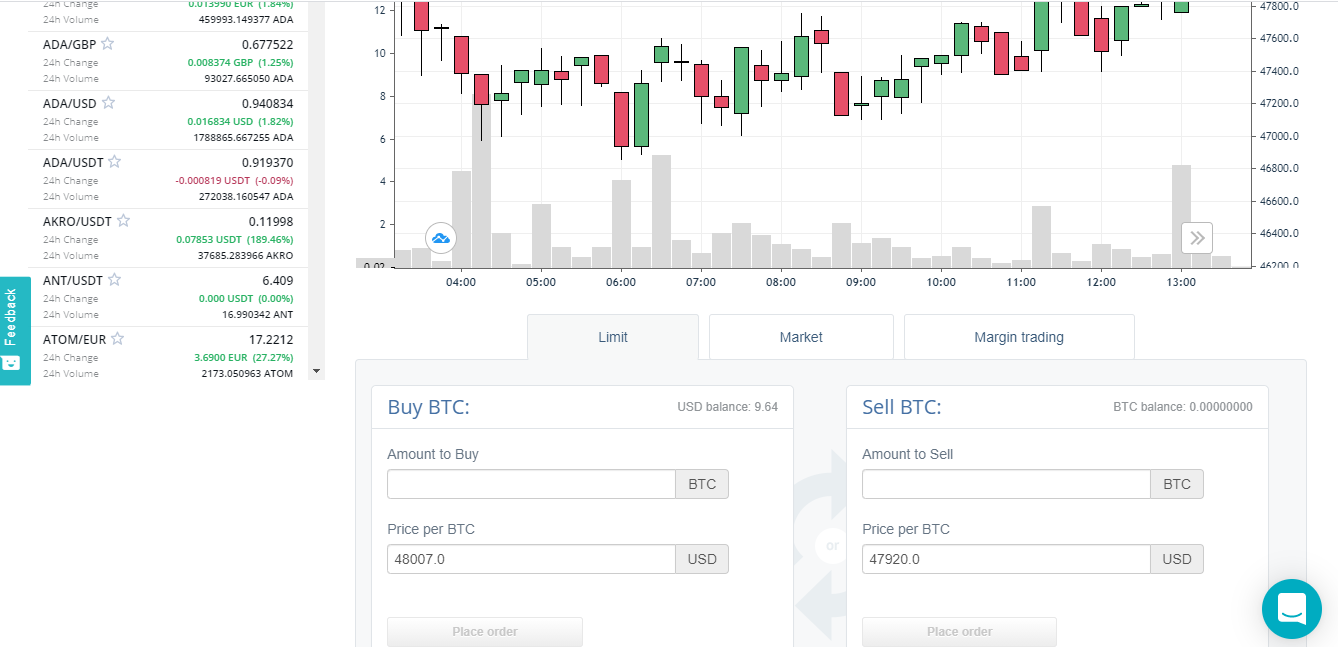Focus the Amount to Buy field

tap(531, 484)
